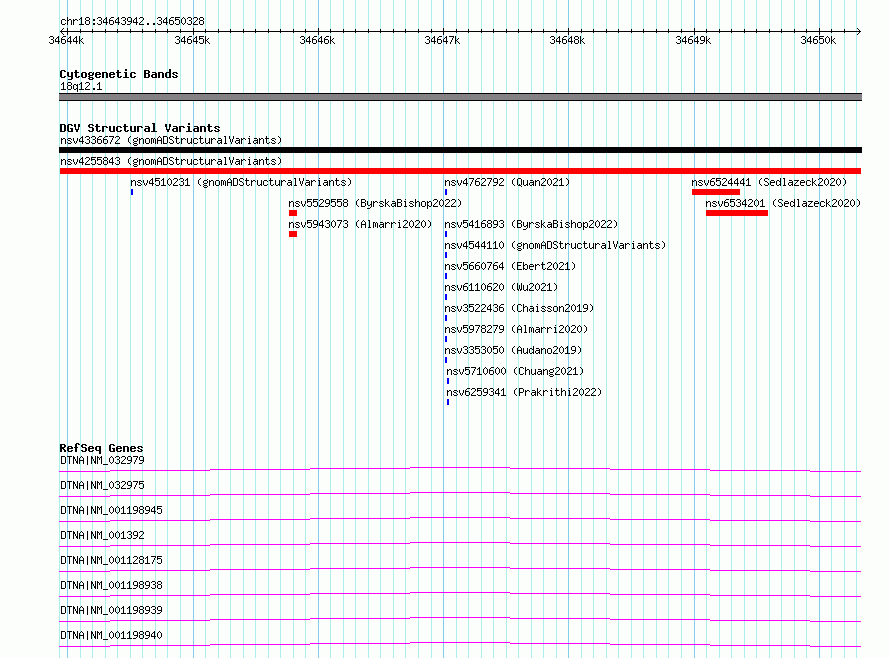
Task: Click the blue marker under nsv6259341
Action: pos(448,402)
